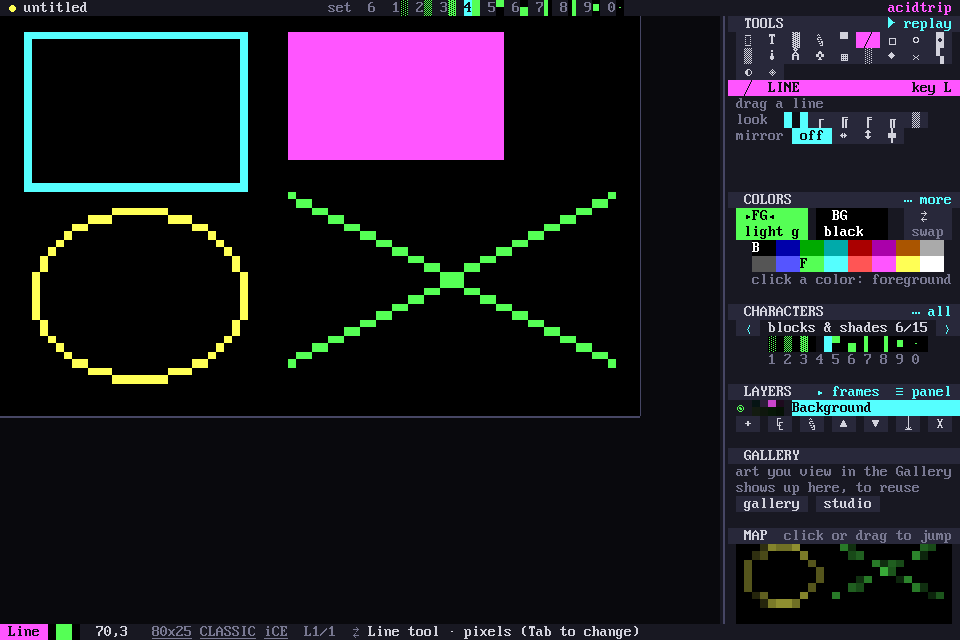
Task: Select the Line tool icon
Action: pyautogui.click(x=868, y=40)
